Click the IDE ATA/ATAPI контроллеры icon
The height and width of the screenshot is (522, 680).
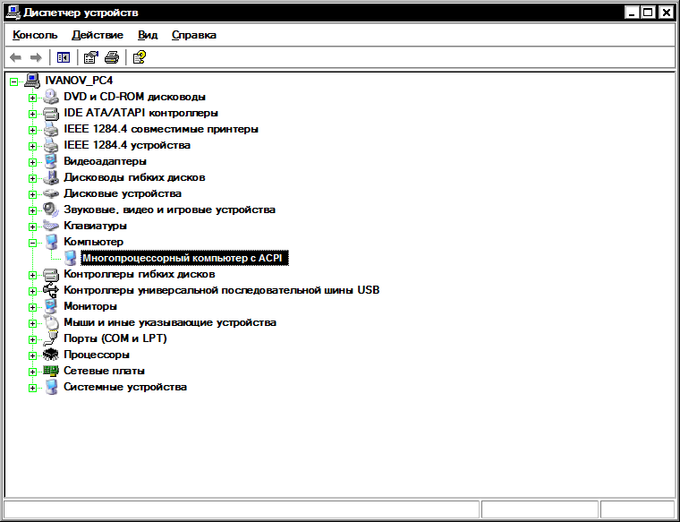[x=51, y=113]
